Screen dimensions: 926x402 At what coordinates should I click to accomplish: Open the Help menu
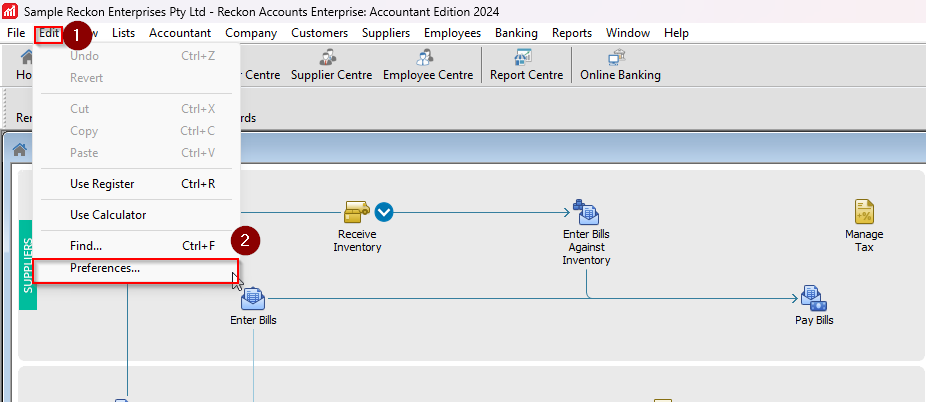coord(676,33)
